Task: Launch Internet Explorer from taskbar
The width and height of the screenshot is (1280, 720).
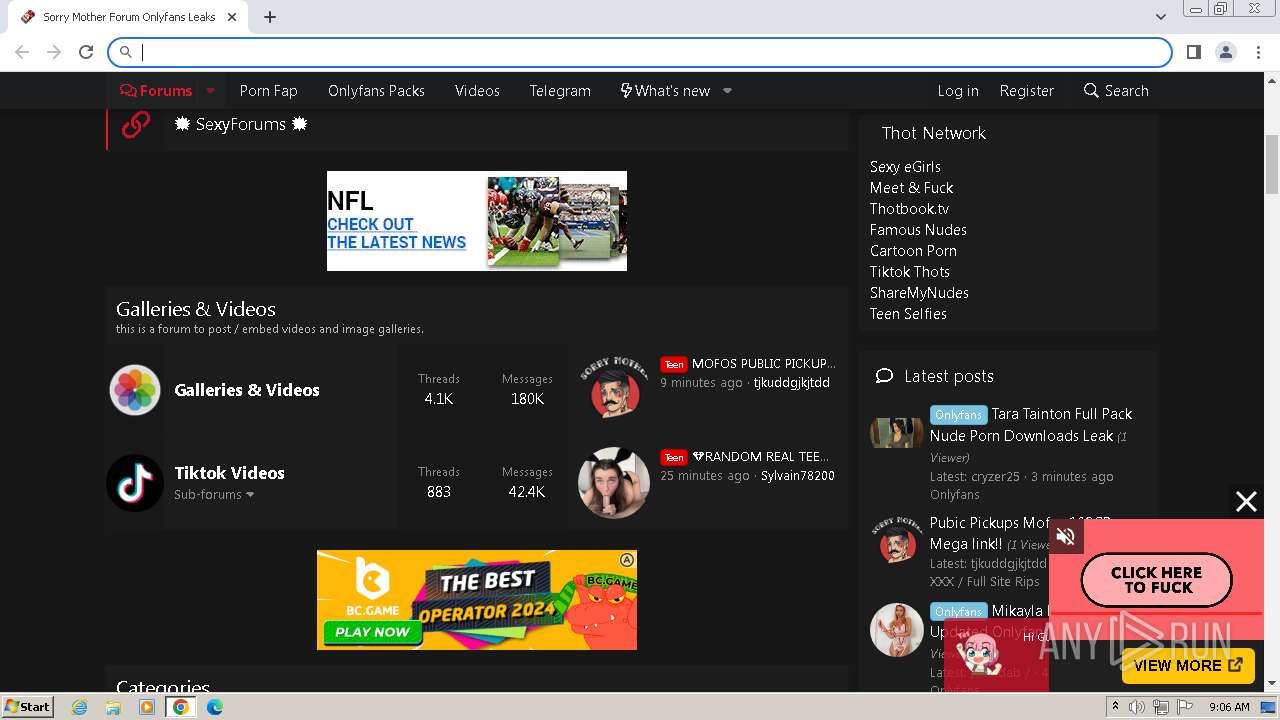Action: pos(80,707)
